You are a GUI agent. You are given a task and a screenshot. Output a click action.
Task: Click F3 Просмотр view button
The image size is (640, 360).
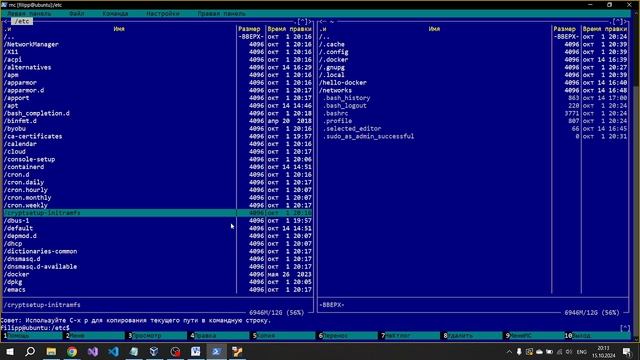pos(158,336)
